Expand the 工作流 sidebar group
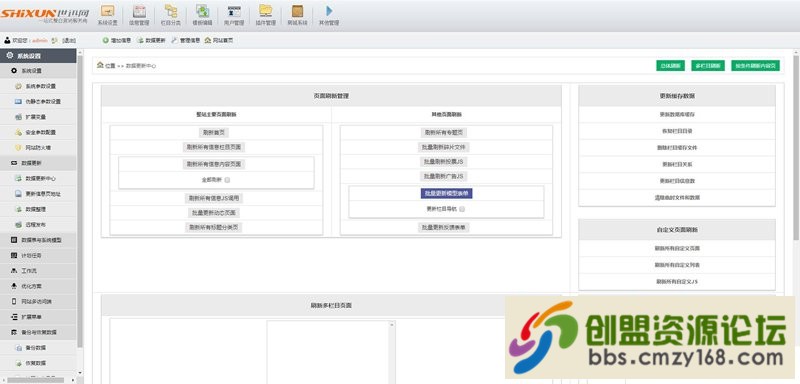Viewport: 800px width, 384px height. [x=39, y=271]
